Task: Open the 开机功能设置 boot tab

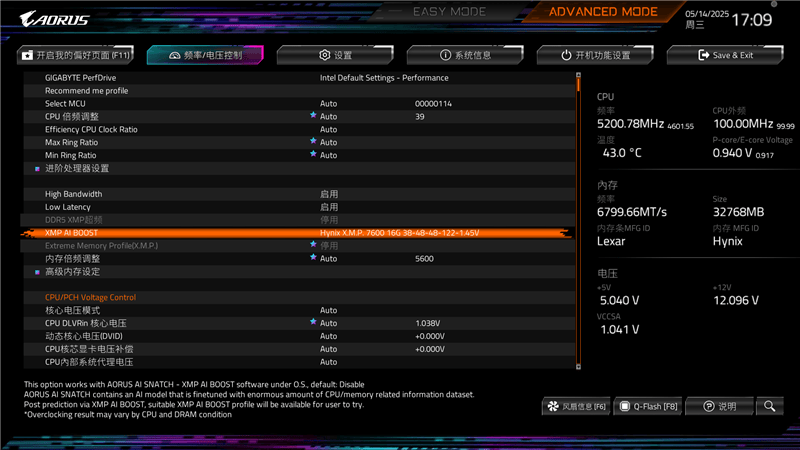Action: coord(595,55)
